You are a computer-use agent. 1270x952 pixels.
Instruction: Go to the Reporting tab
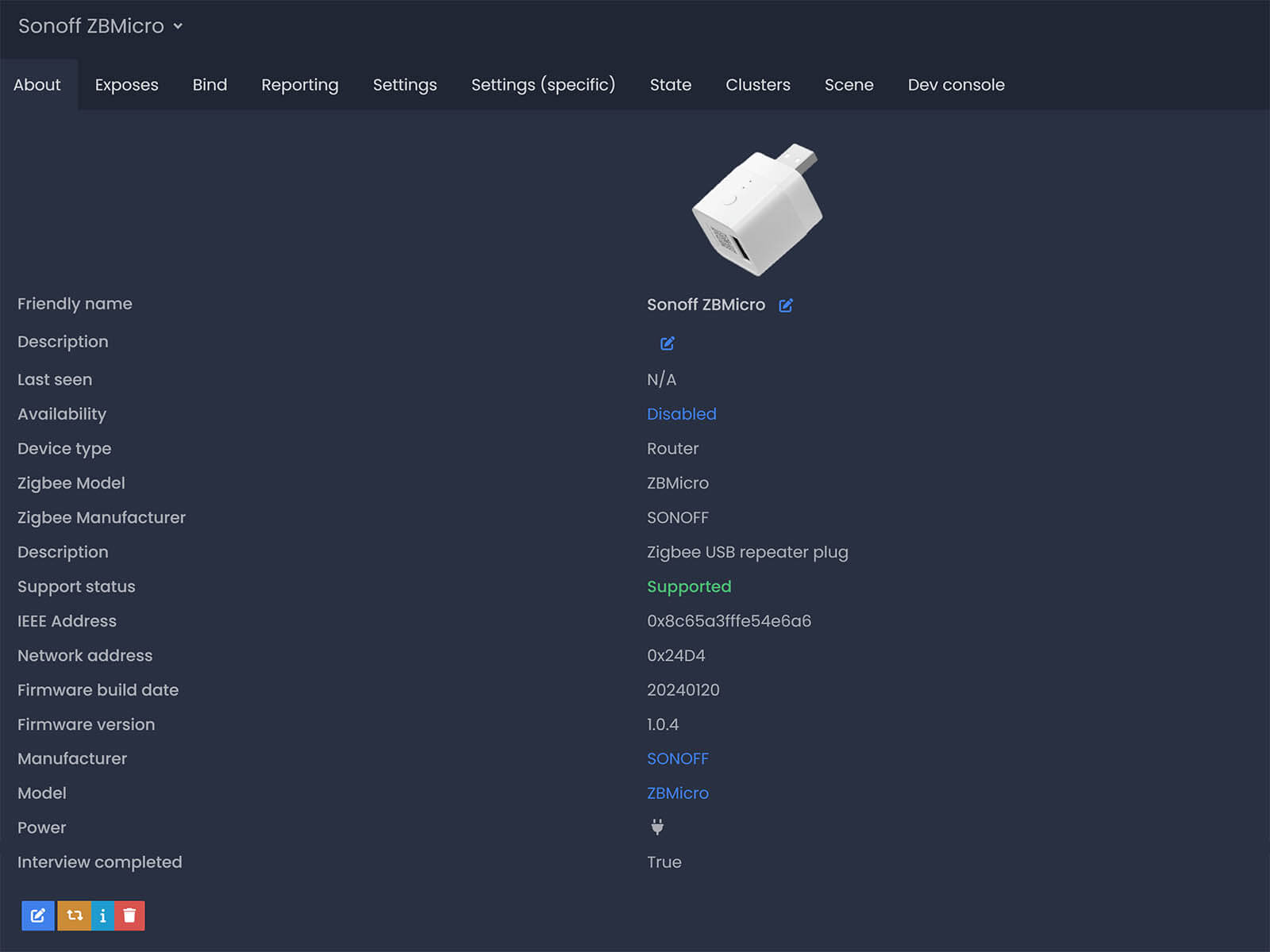(299, 85)
